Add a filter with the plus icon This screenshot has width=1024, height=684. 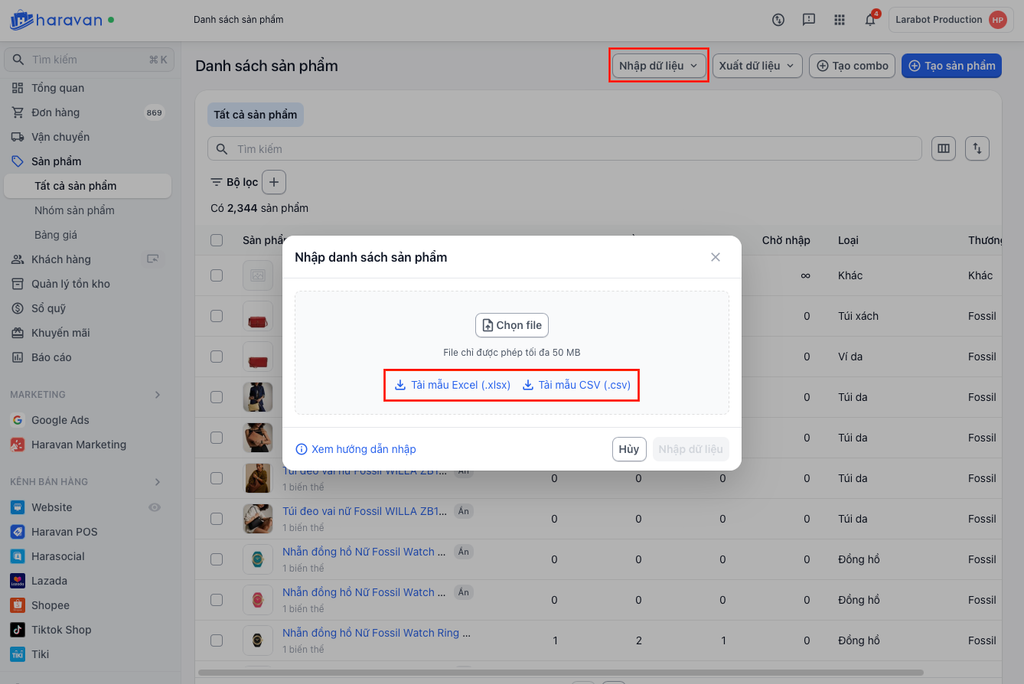(x=274, y=182)
